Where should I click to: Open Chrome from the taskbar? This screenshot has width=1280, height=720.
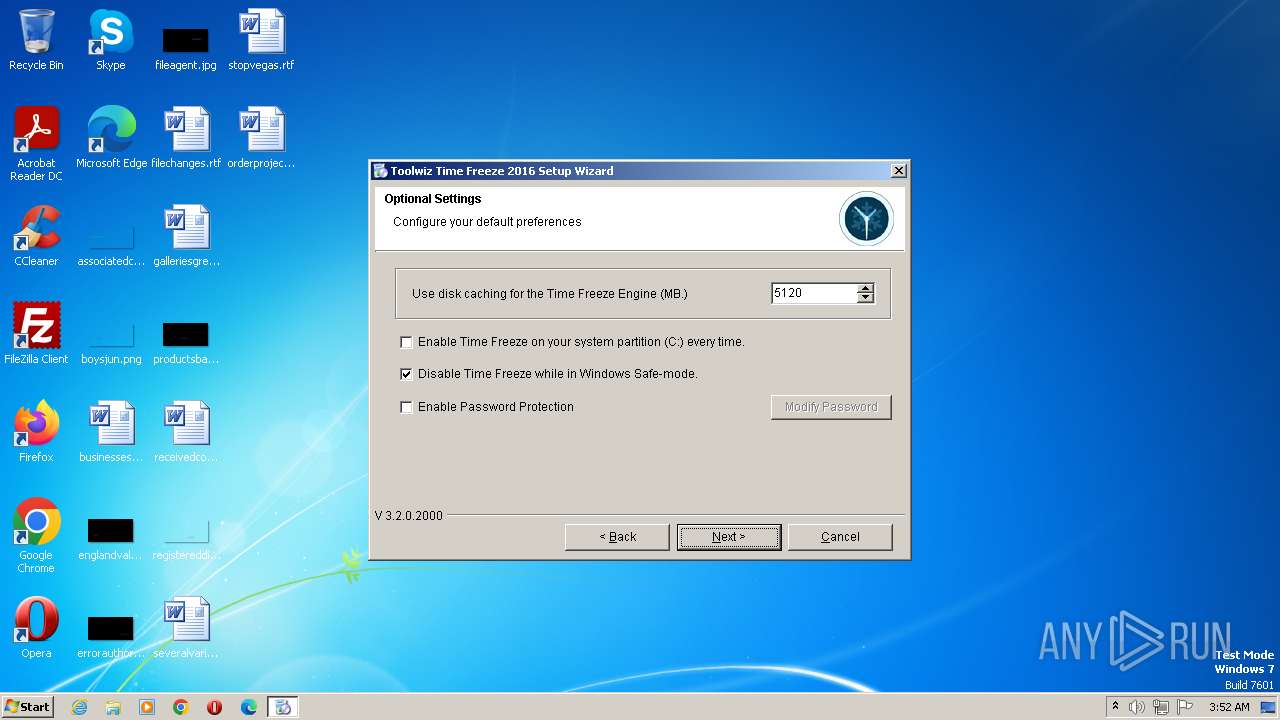(x=181, y=707)
